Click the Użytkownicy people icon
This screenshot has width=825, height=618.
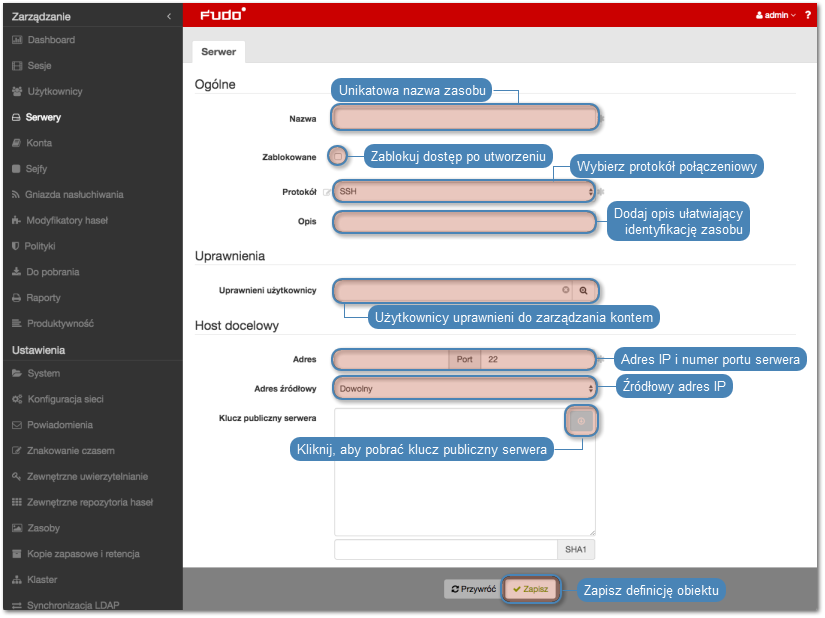17,92
